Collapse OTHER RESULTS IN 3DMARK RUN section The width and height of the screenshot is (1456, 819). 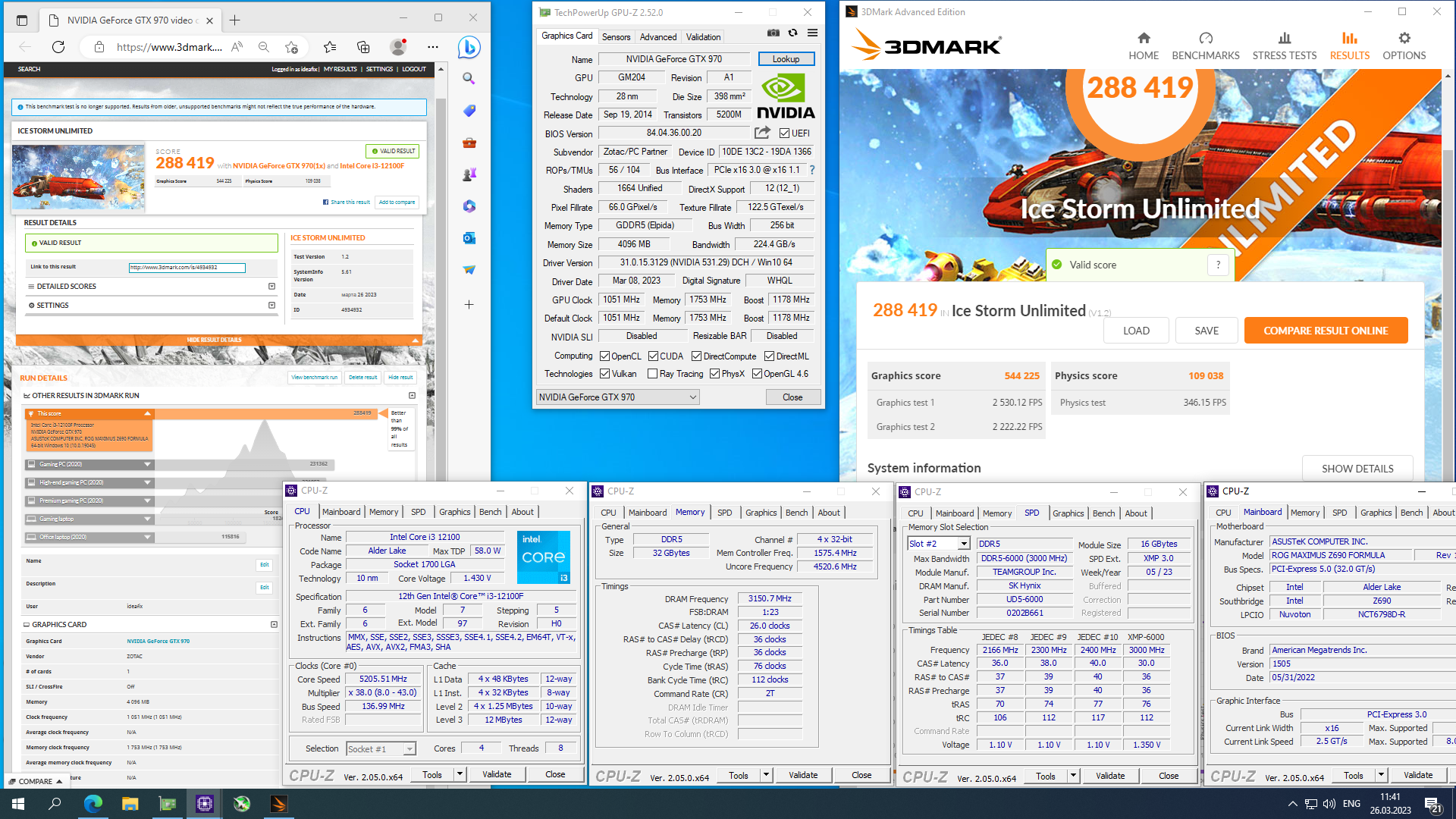[x=412, y=396]
